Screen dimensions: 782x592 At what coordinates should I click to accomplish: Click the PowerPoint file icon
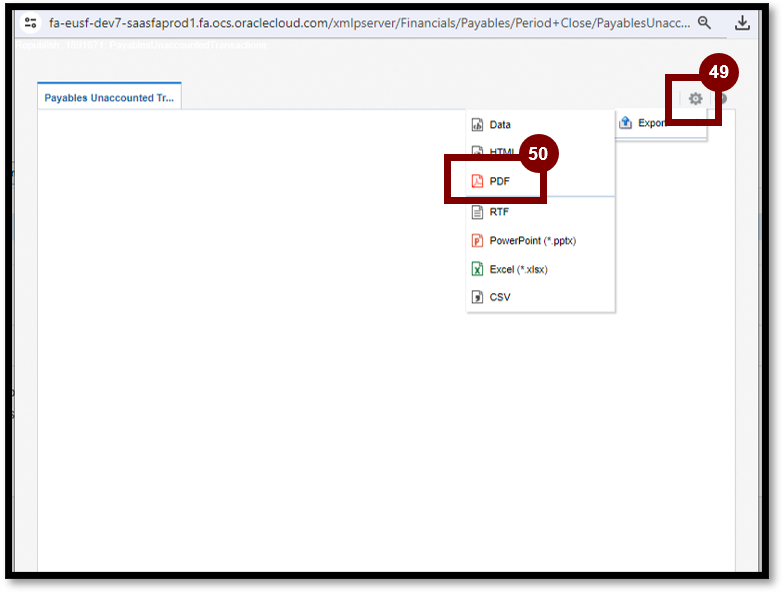[x=477, y=241]
